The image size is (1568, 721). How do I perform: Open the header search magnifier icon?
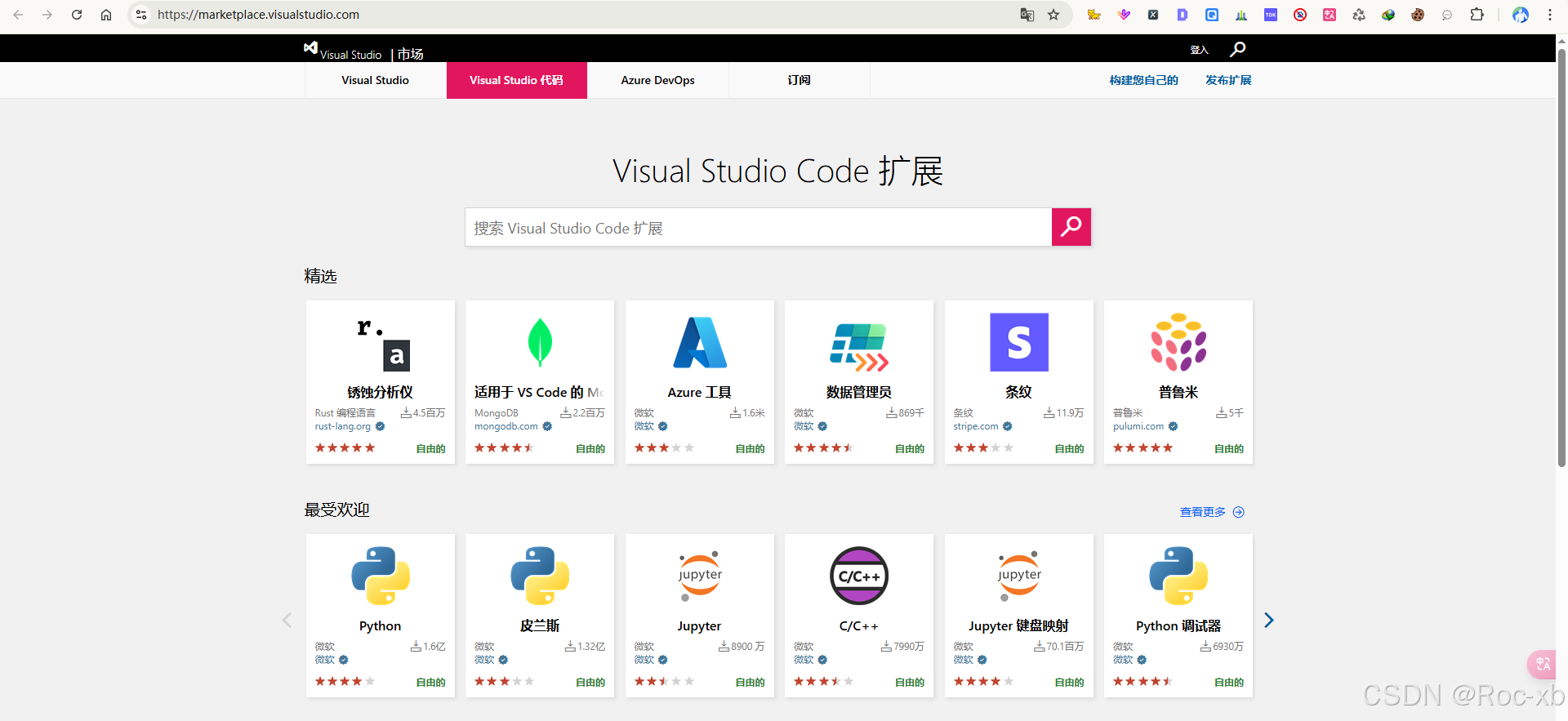pyautogui.click(x=1238, y=49)
